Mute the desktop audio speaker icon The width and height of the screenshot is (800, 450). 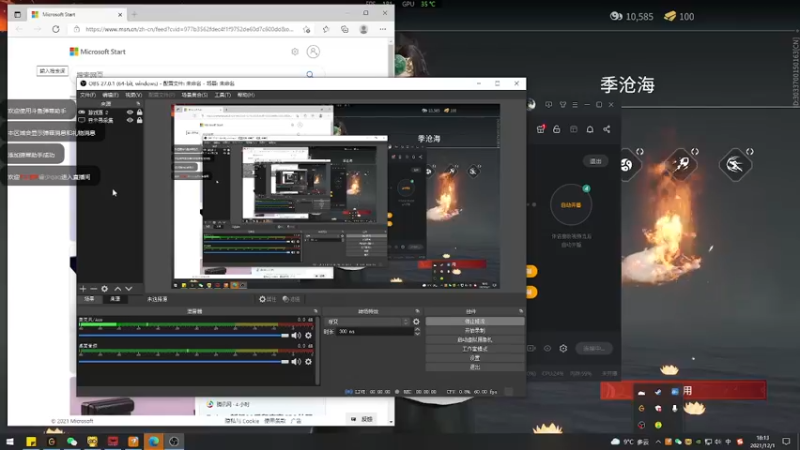click(296, 362)
